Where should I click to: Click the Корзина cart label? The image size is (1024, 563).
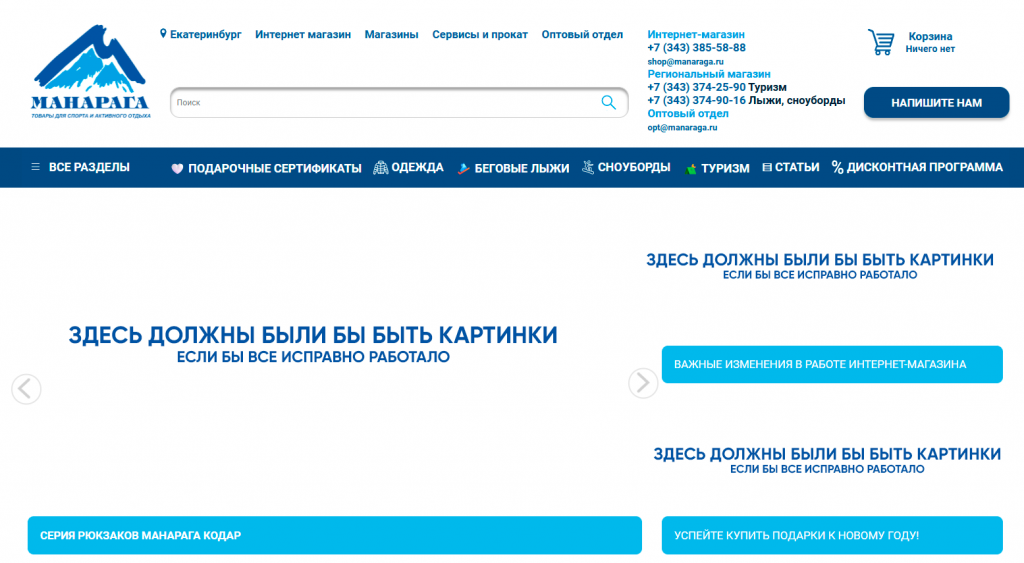click(930, 37)
